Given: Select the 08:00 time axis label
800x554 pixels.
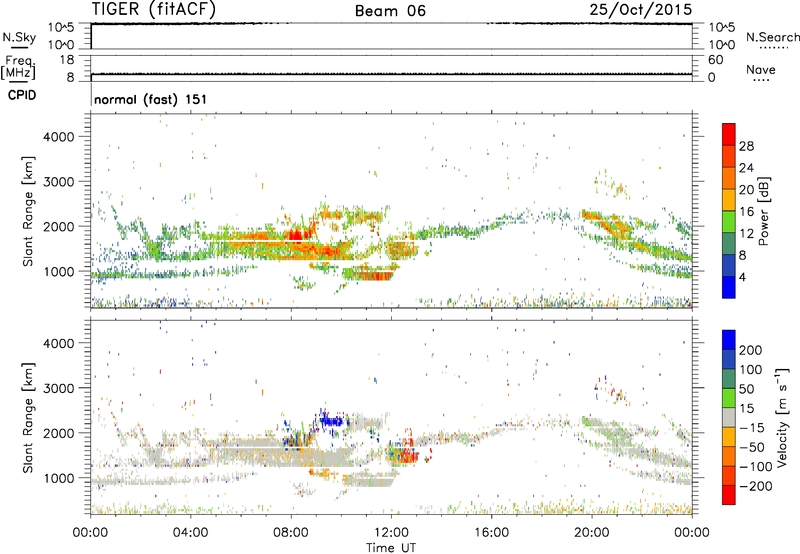Looking at the screenshot, I should (291, 533).
